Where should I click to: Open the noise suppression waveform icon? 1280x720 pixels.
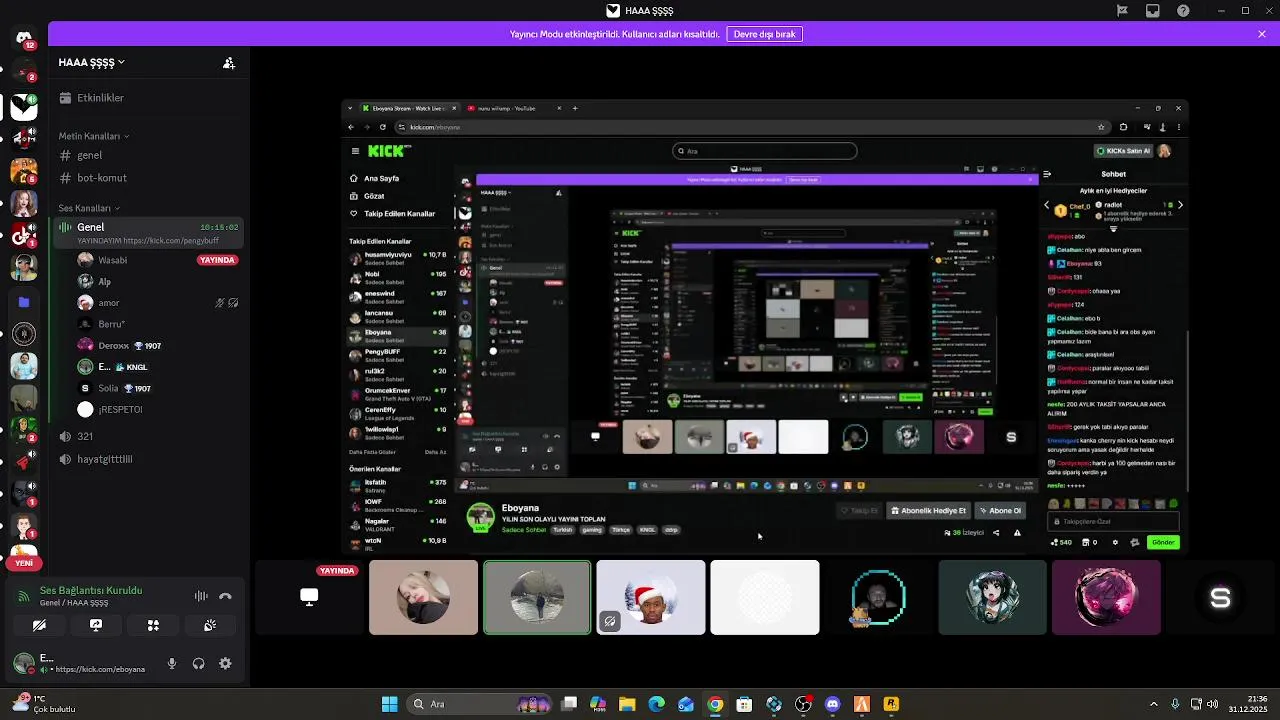point(201,596)
